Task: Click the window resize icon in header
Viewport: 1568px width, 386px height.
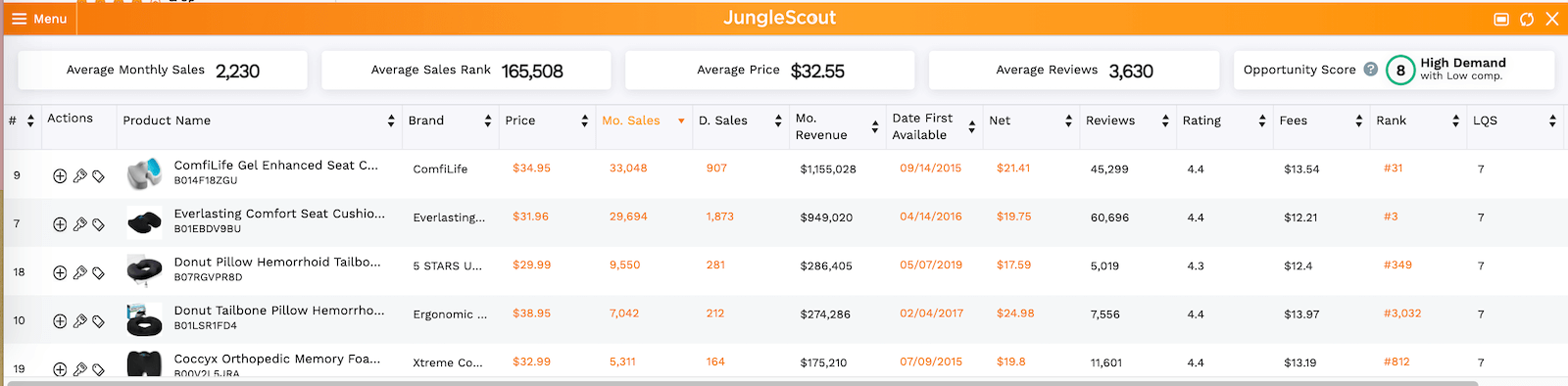Action: tap(1501, 19)
